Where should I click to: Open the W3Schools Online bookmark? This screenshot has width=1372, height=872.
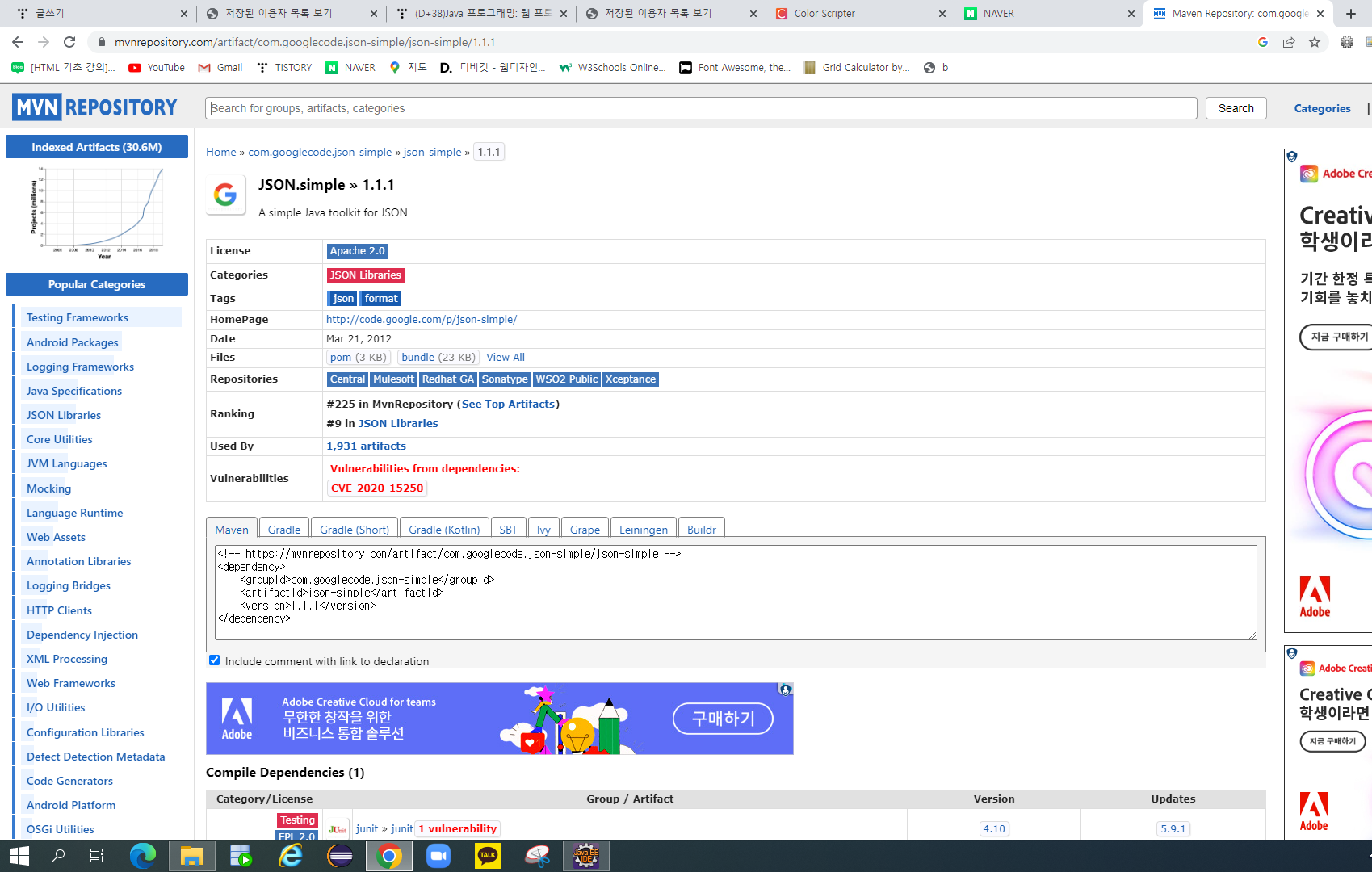tap(613, 68)
